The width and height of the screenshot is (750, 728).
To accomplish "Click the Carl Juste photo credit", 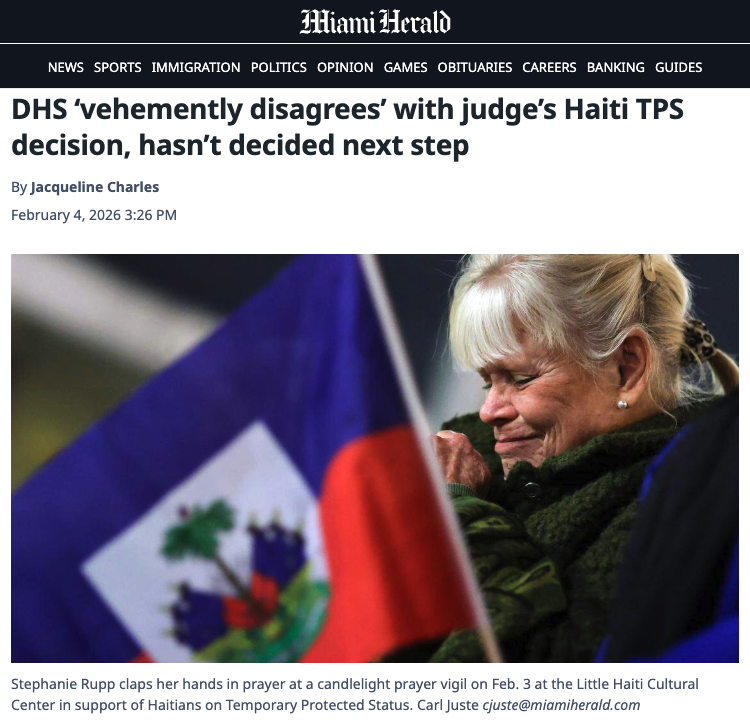I will point(448,706).
